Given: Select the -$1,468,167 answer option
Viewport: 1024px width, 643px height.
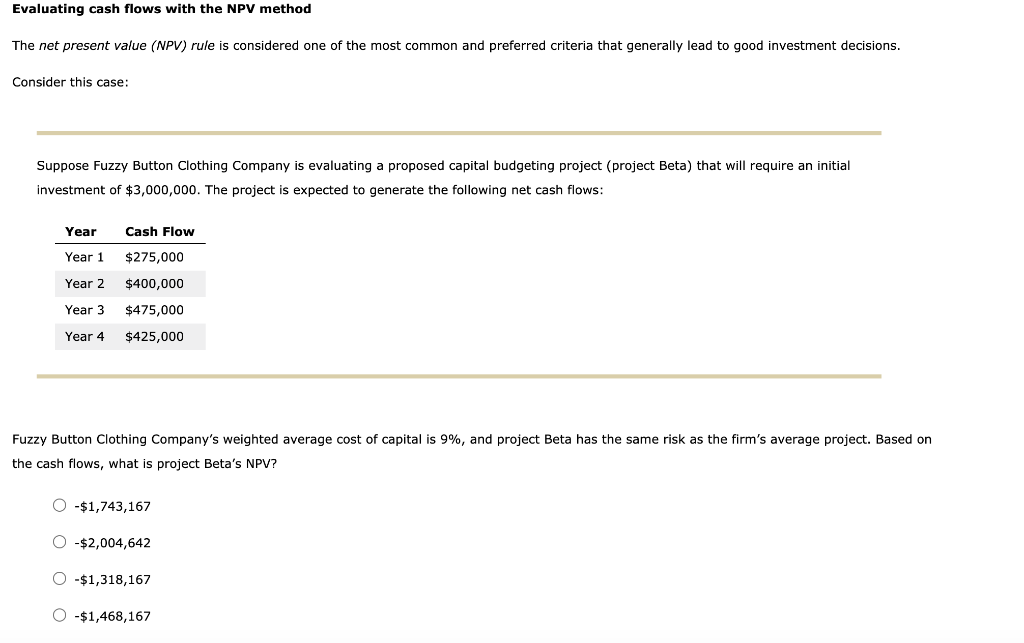Looking at the screenshot, I should pyautogui.click(x=60, y=615).
